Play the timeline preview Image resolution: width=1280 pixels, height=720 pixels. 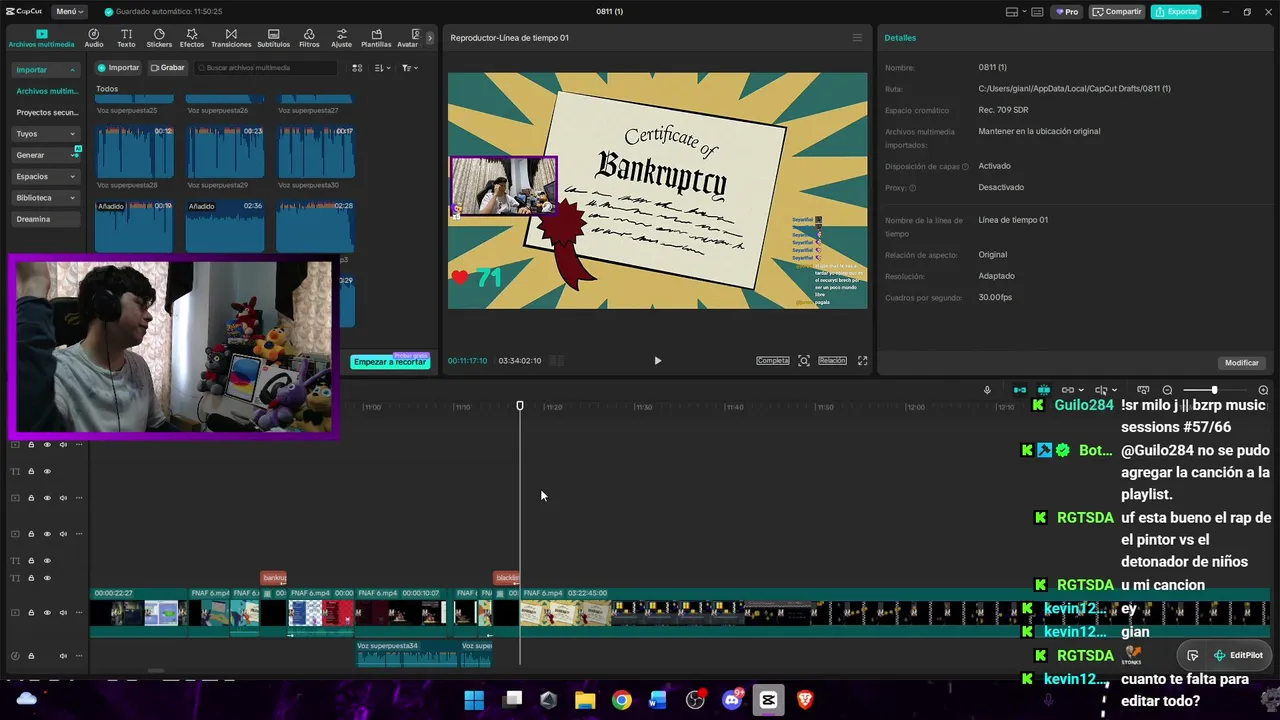pyautogui.click(x=657, y=361)
